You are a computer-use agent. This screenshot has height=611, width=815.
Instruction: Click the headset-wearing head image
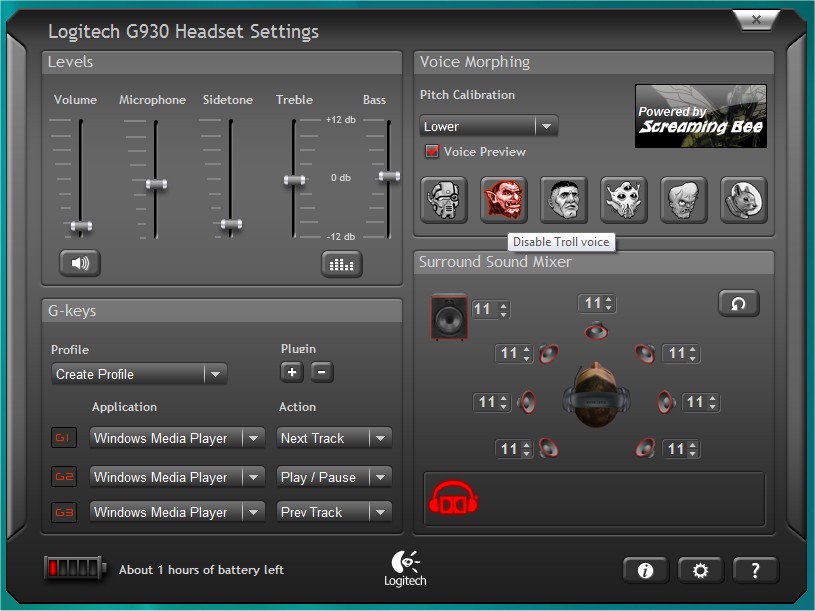click(x=596, y=395)
